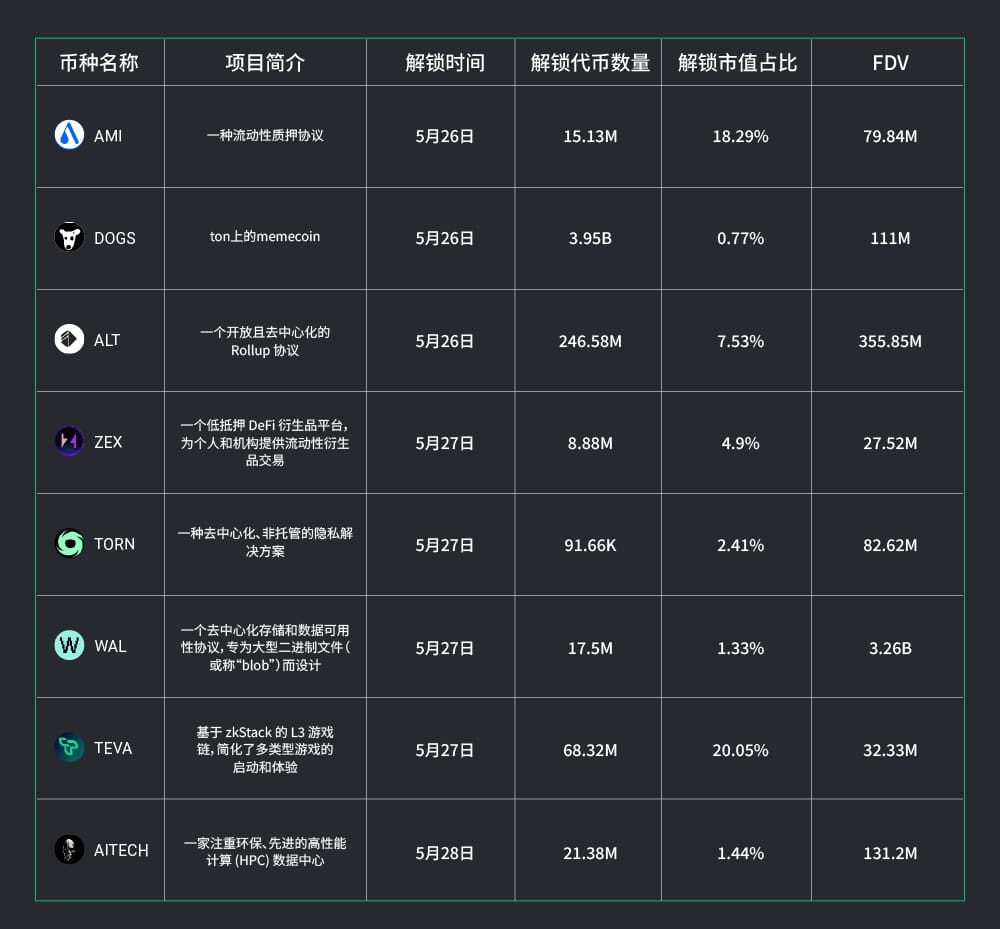Click the purple ZEX token icon

(x=69, y=442)
